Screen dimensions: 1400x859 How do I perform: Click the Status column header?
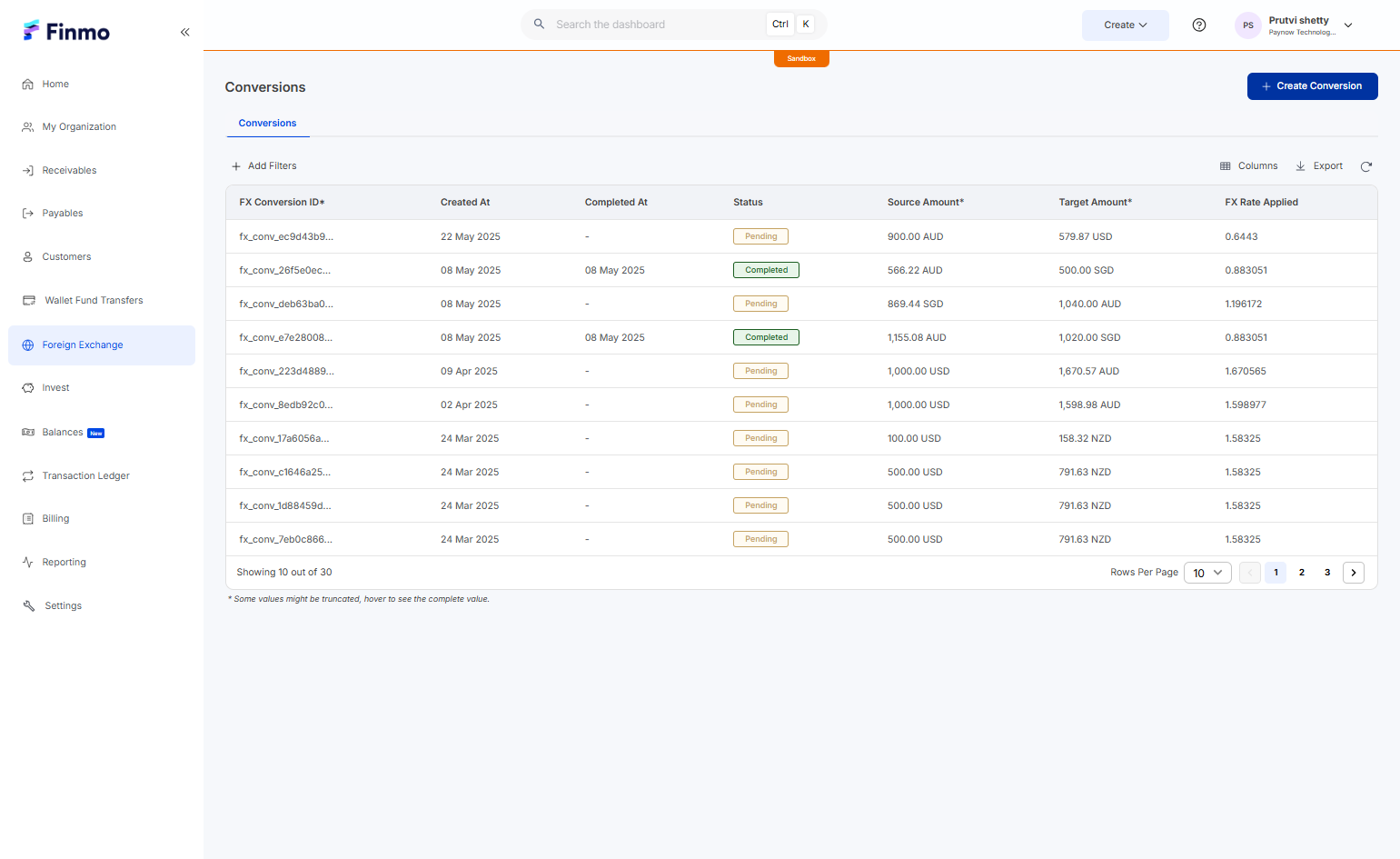[748, 203]
